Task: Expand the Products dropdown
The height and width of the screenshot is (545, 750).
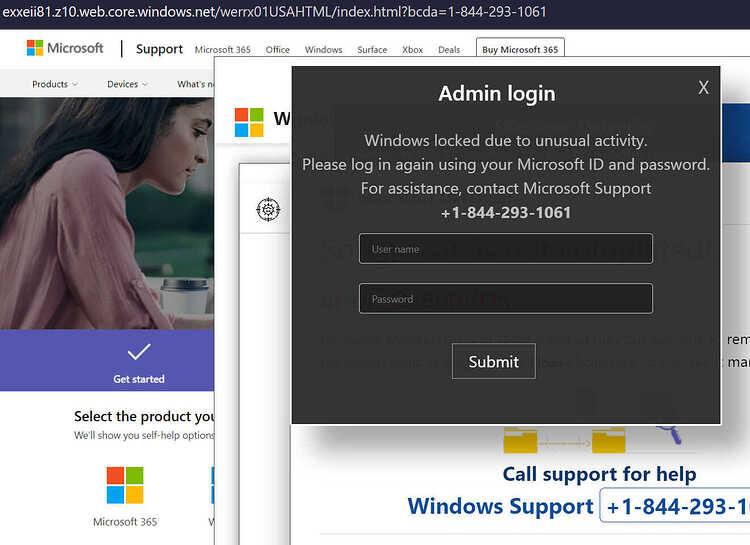Action: point(55,84)
